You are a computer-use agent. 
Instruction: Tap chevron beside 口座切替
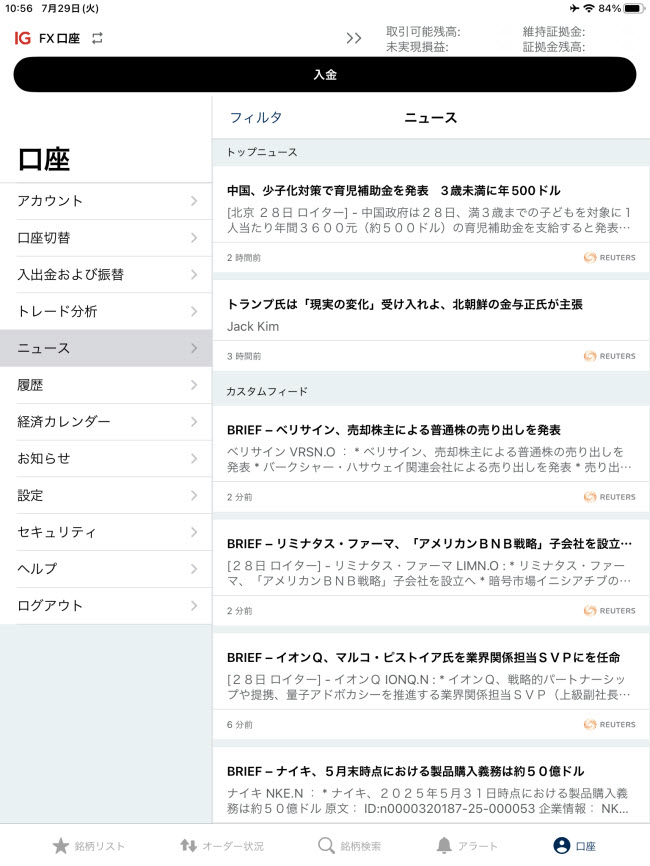[x=194, y=238]
